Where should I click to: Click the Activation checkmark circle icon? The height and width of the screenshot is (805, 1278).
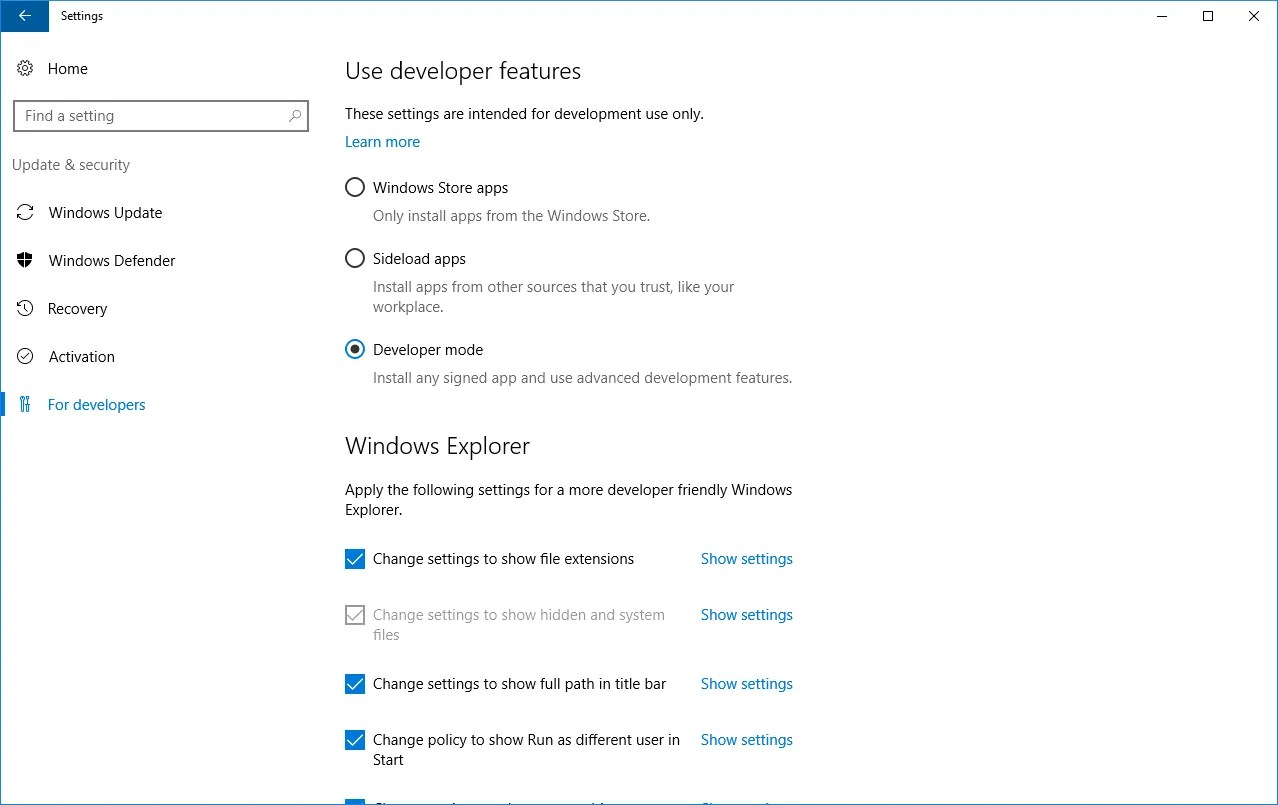(25, 357)
